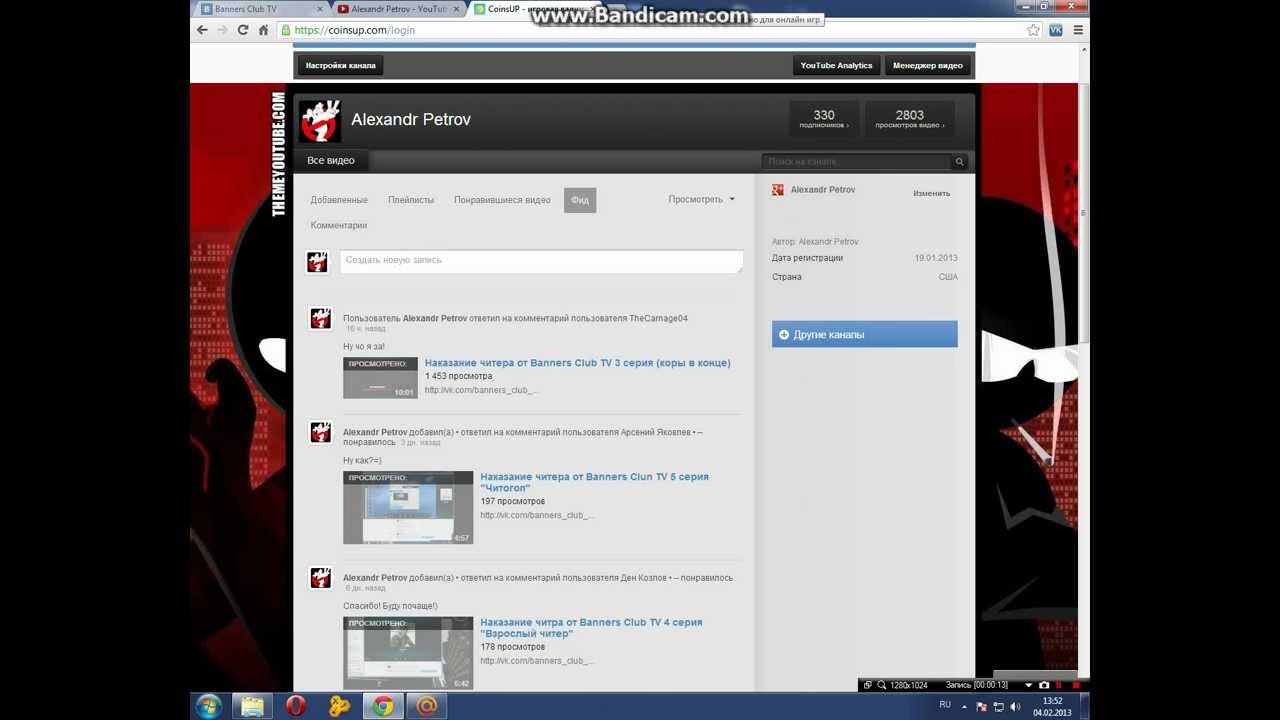Click the Настройки канала button
The width and height of the screenshot is (1280, 720).
[340, 66]
